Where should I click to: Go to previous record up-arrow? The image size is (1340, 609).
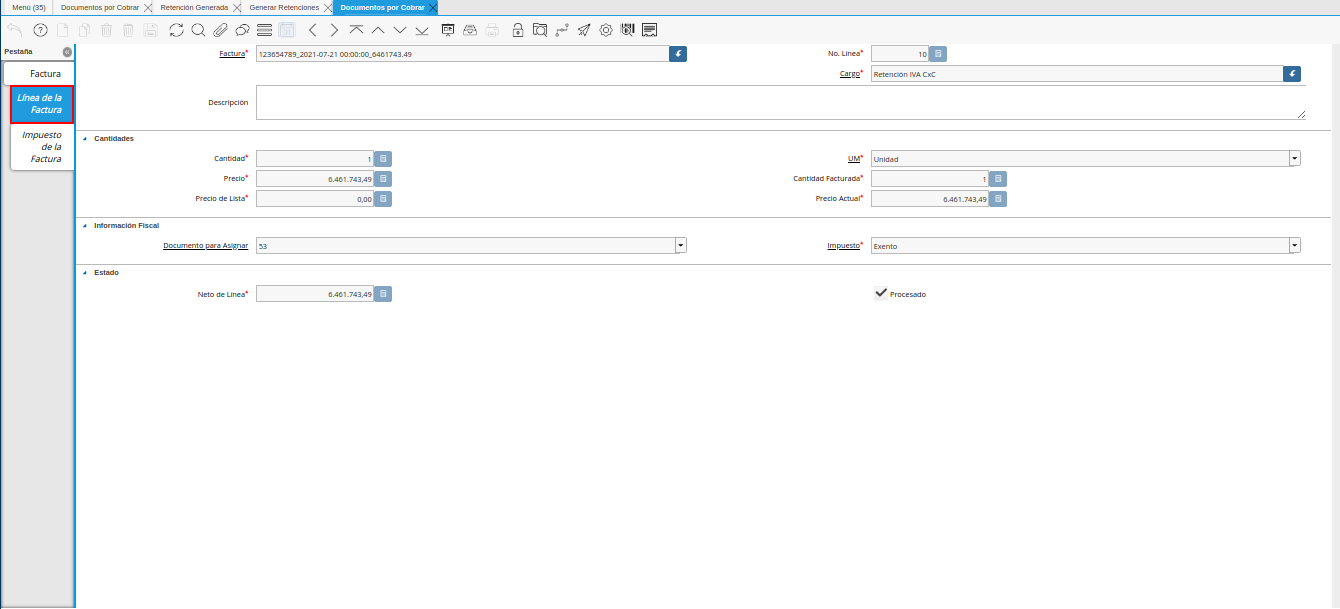click(x=378, y=30)
